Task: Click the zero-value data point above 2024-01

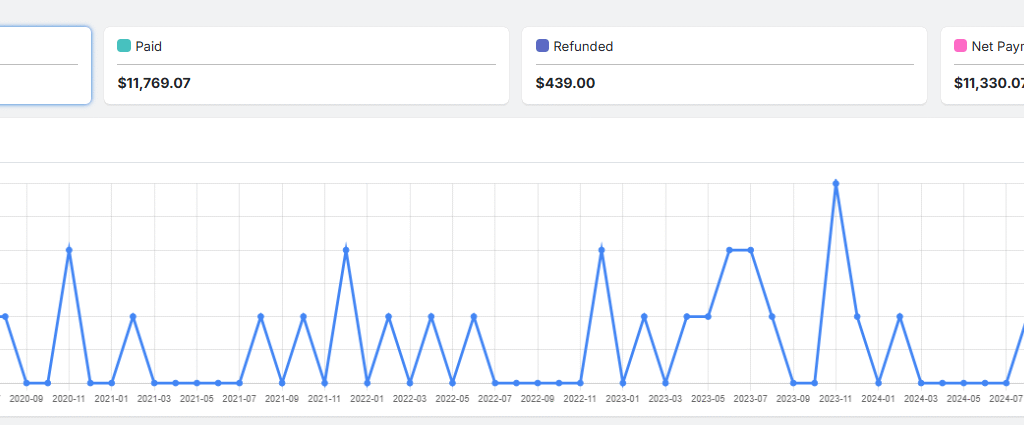Action: pos(879,383)
